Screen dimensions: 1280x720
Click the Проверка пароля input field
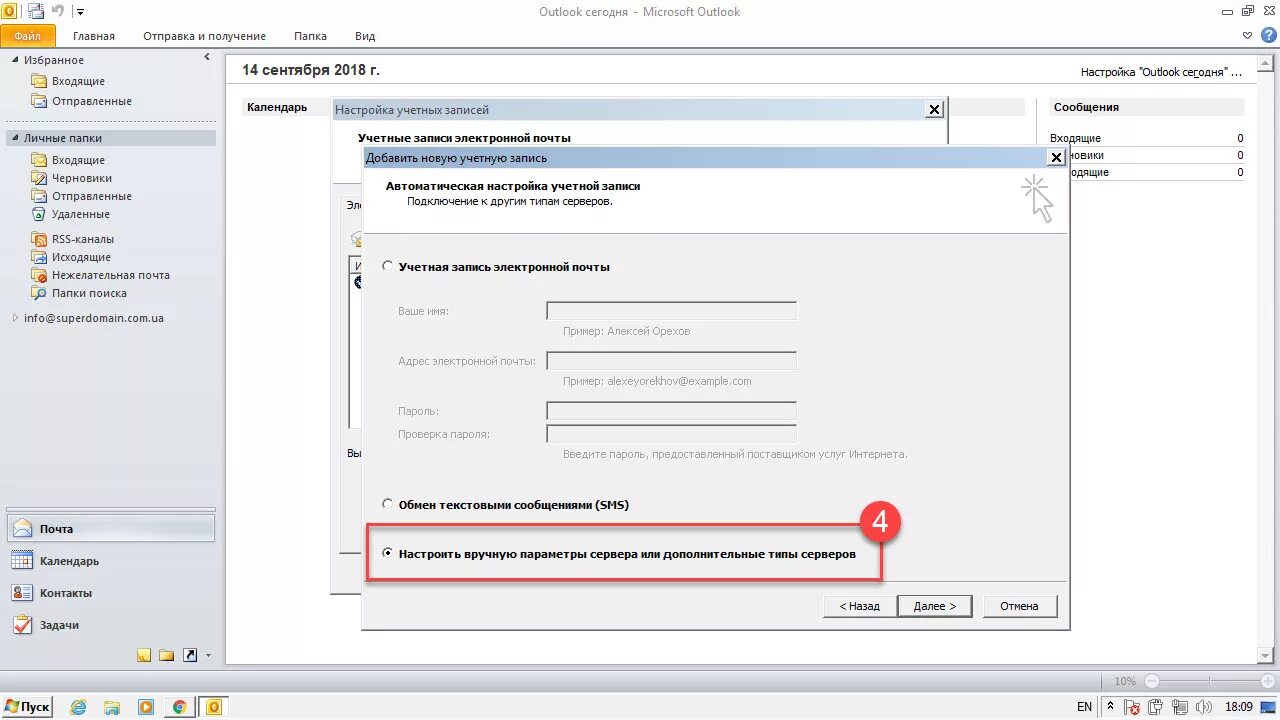tap(671, 434)
